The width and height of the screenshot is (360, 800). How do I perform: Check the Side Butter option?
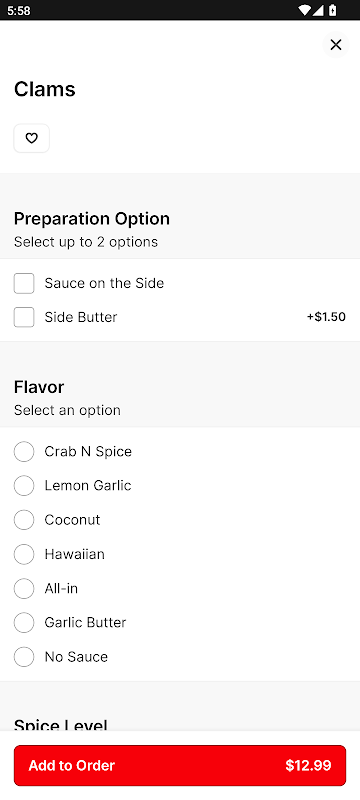[x=24, y=317]
